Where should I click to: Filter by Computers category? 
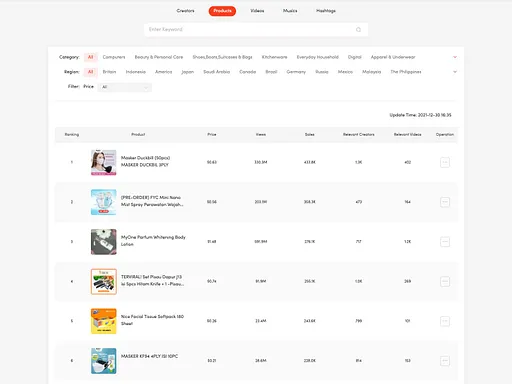click(114, 57)
